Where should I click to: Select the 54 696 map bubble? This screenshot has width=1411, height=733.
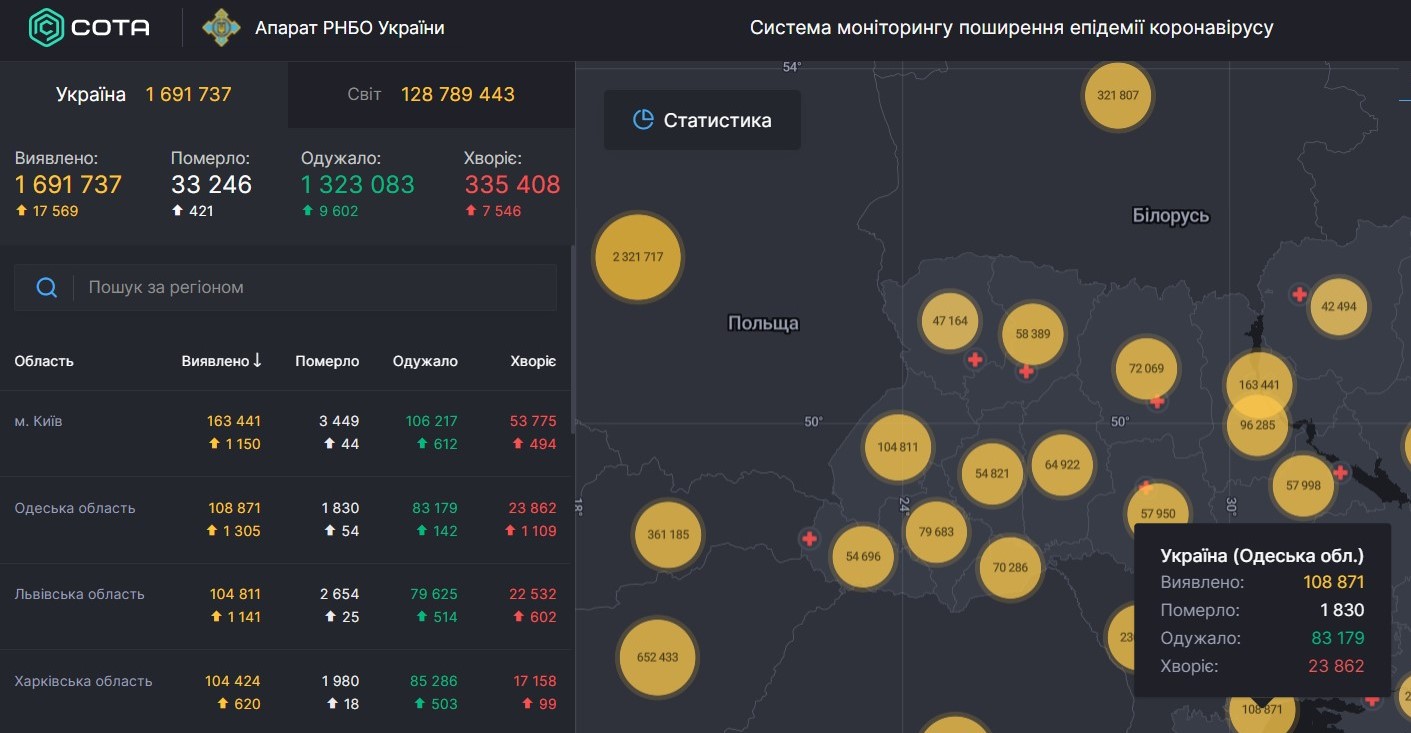click(863, 556)
